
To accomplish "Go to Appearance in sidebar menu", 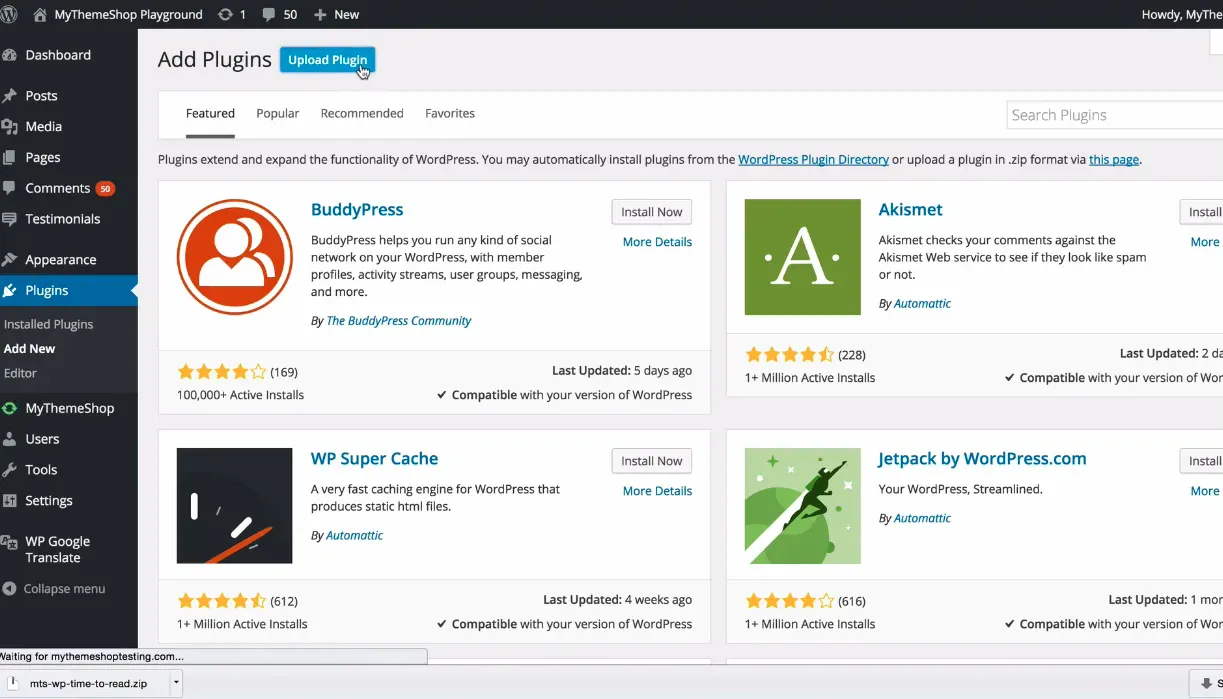I will [60, 260].
